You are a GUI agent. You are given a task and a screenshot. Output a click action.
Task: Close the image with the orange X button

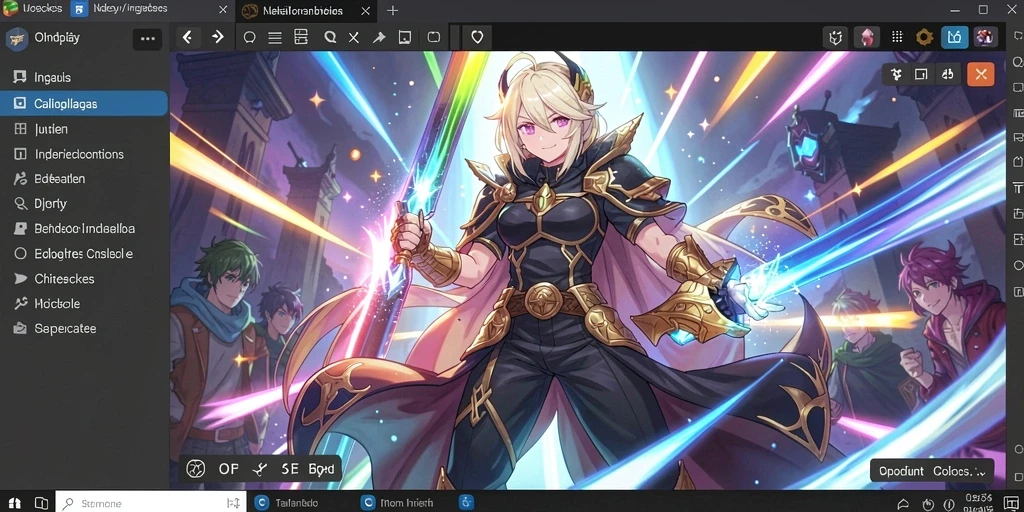(x=981, y=74)
